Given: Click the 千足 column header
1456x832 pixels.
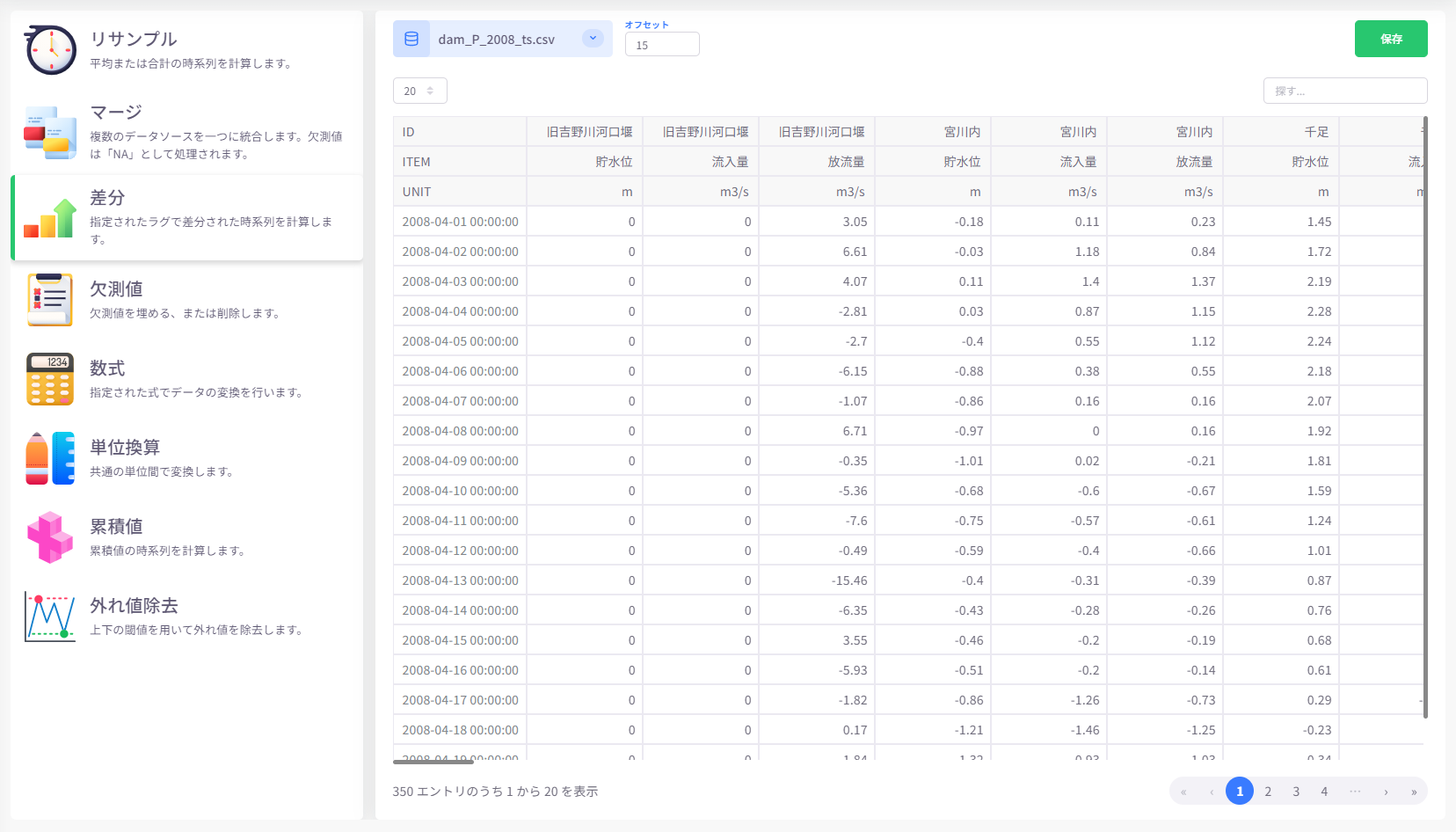Looking at the screenshot, I should point(1281,132).
